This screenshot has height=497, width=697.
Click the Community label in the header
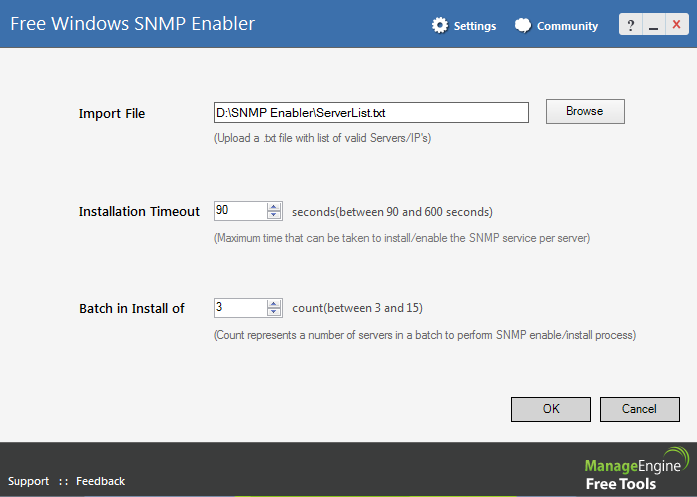(567, 26)
